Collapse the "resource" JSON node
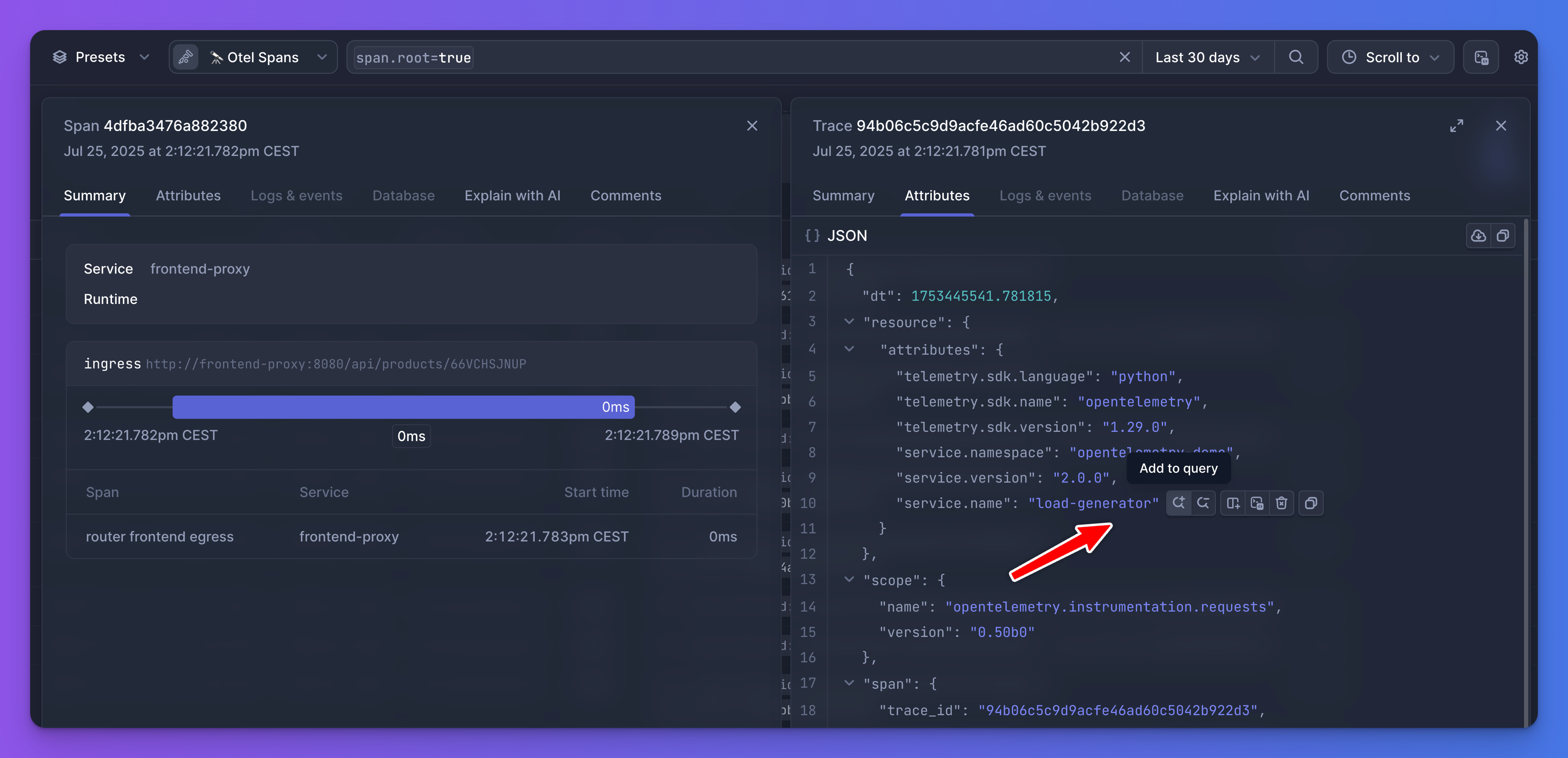 click(x=849, y=322)
